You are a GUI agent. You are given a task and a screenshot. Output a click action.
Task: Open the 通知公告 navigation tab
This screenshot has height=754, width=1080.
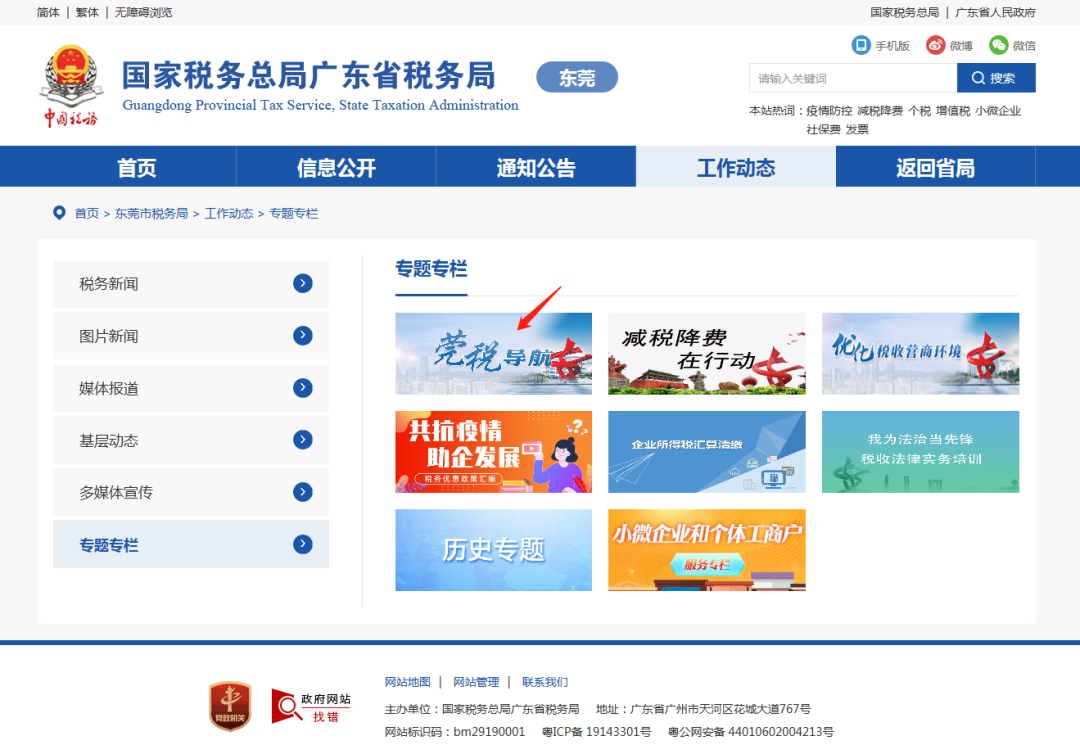coord(536,167)
